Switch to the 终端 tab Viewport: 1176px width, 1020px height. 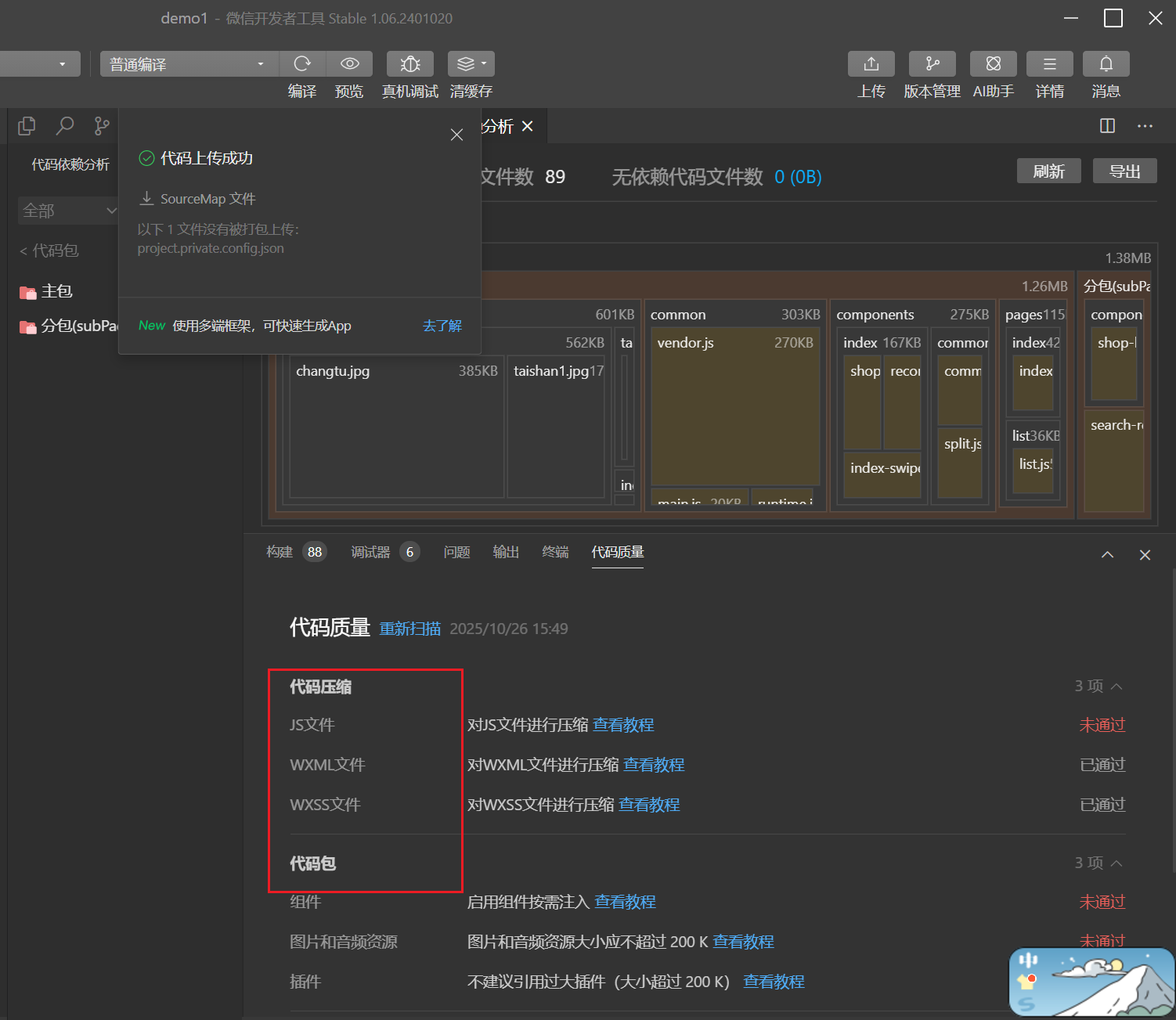(555, 552)
